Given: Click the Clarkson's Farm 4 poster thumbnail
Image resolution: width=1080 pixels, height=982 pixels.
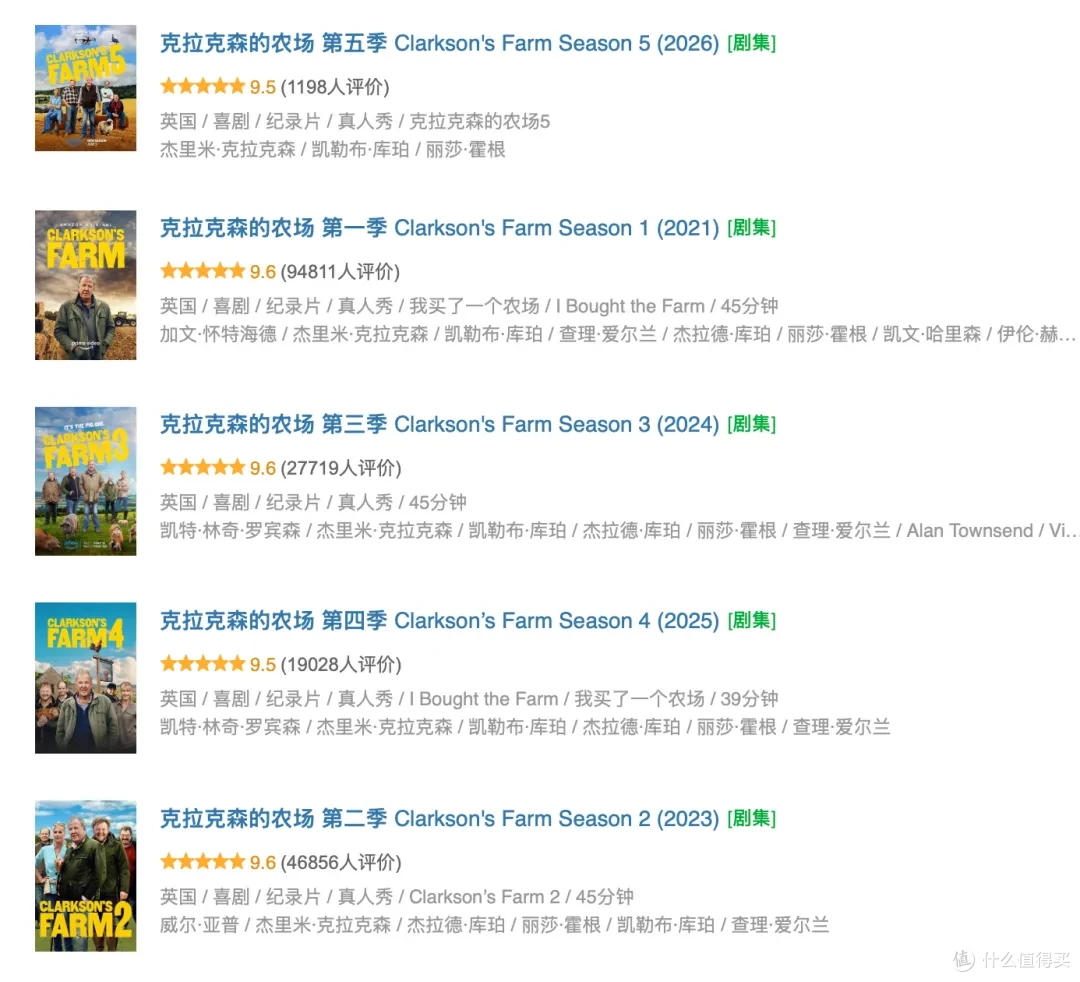Looking at the screenshot, I should click(x=85, y=678).
